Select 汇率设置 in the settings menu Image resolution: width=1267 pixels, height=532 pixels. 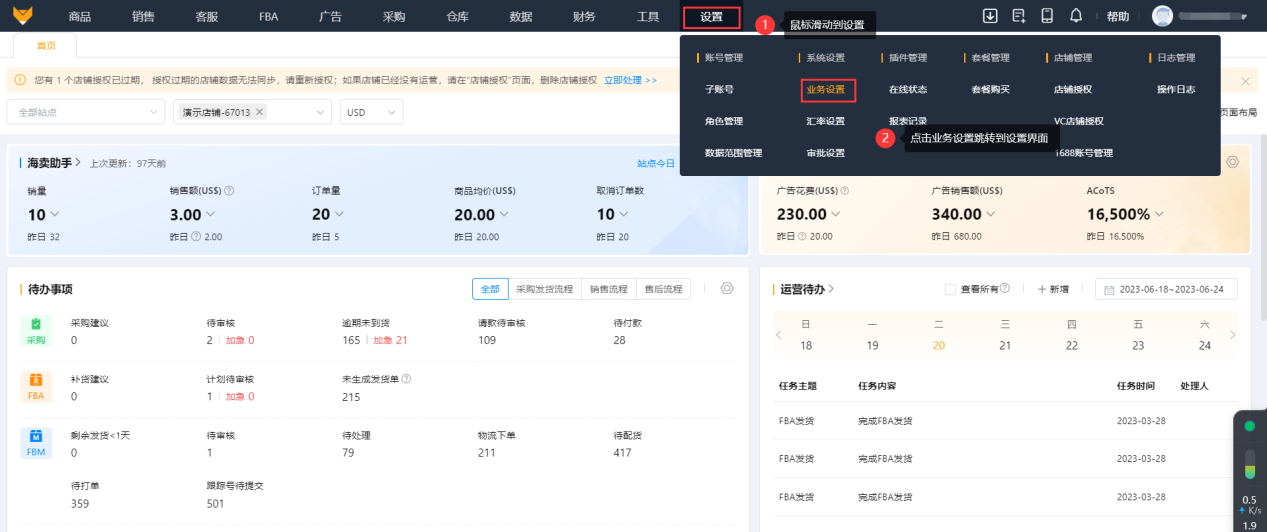pyautogui.click(x=826, y=121)
